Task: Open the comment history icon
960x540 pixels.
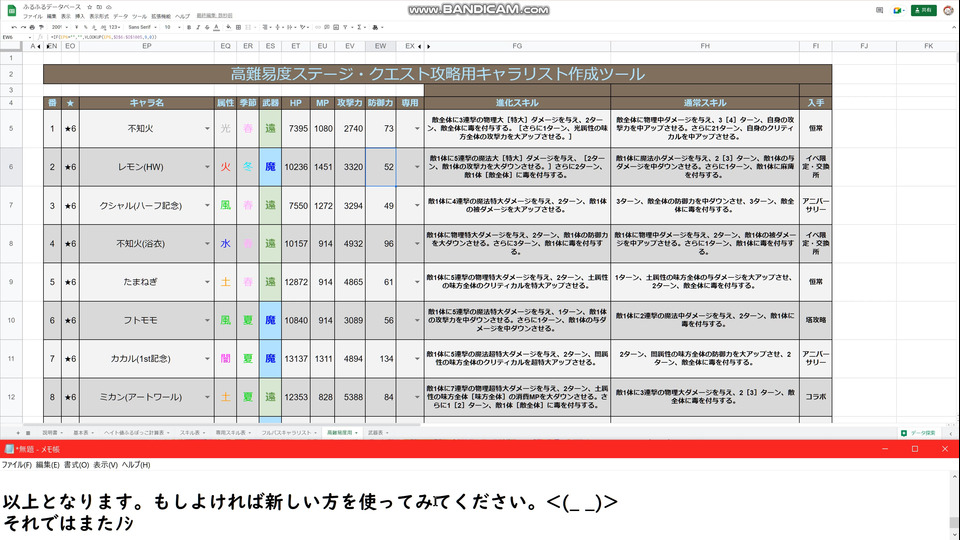Action: (879, 10)
